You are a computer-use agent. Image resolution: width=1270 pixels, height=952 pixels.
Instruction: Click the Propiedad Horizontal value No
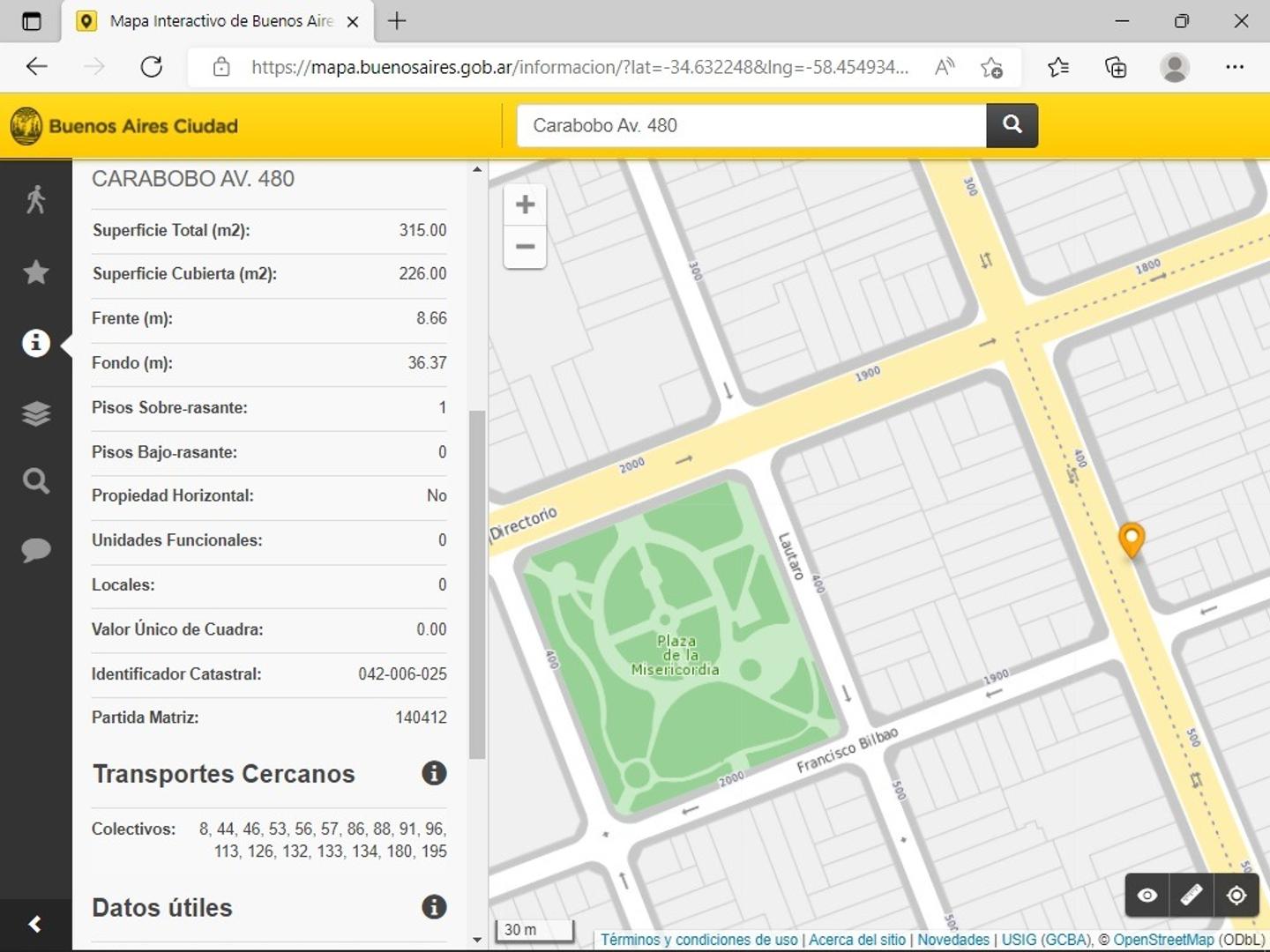437,495
